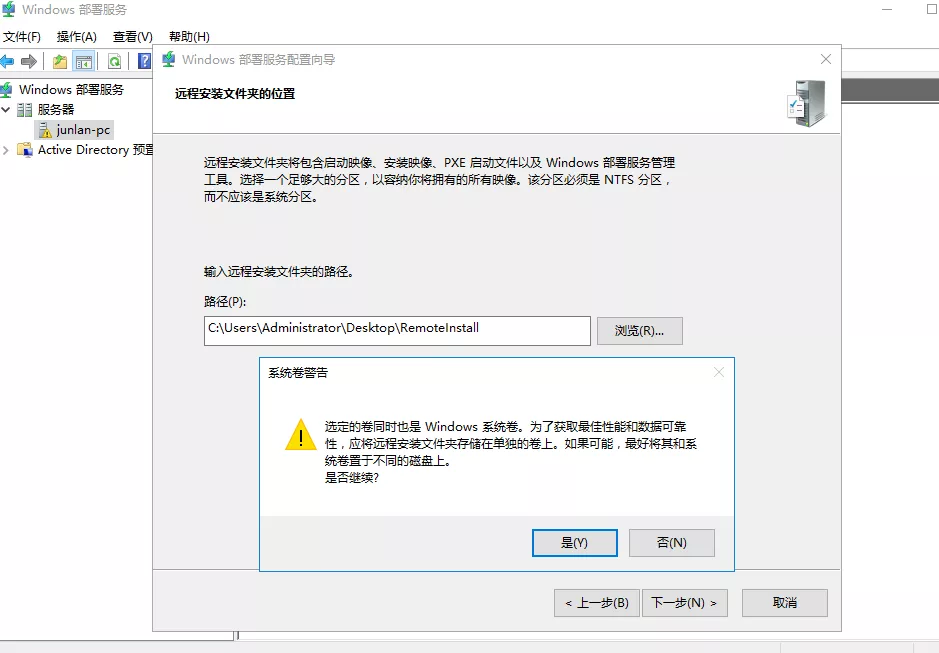This screenshot has height=653, width=939.
Task: Expand the Active Directory 预置 node
Action: (x=6, y=150)
